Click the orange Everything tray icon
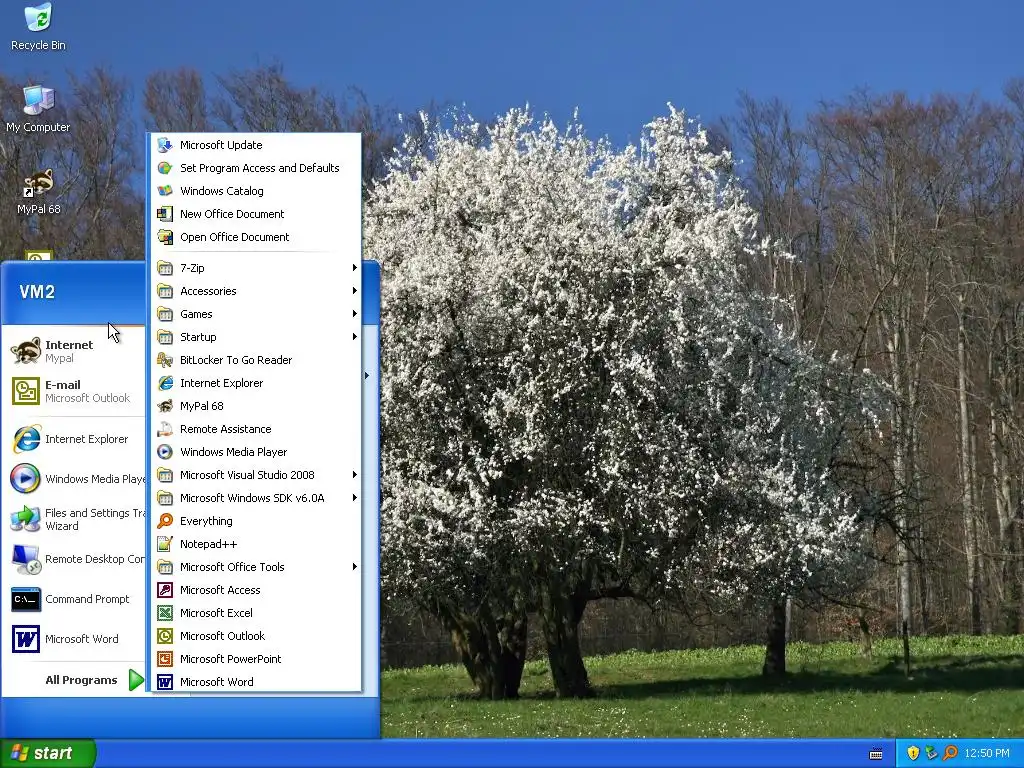The width and height of the screenshot is (1024, 768). [950, 753]
